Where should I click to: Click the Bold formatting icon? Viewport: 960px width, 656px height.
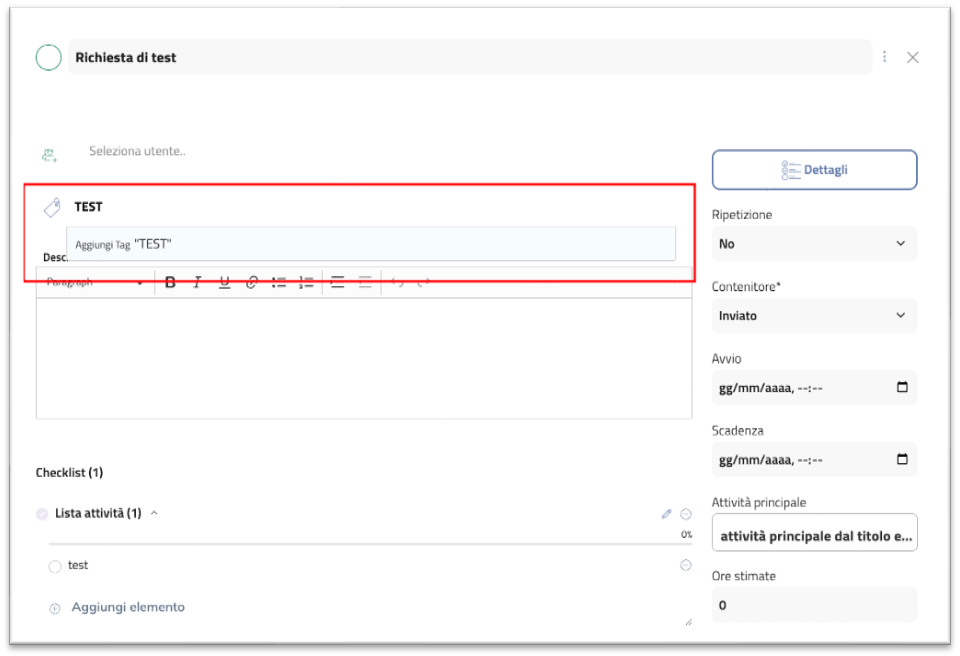[170, 283]
